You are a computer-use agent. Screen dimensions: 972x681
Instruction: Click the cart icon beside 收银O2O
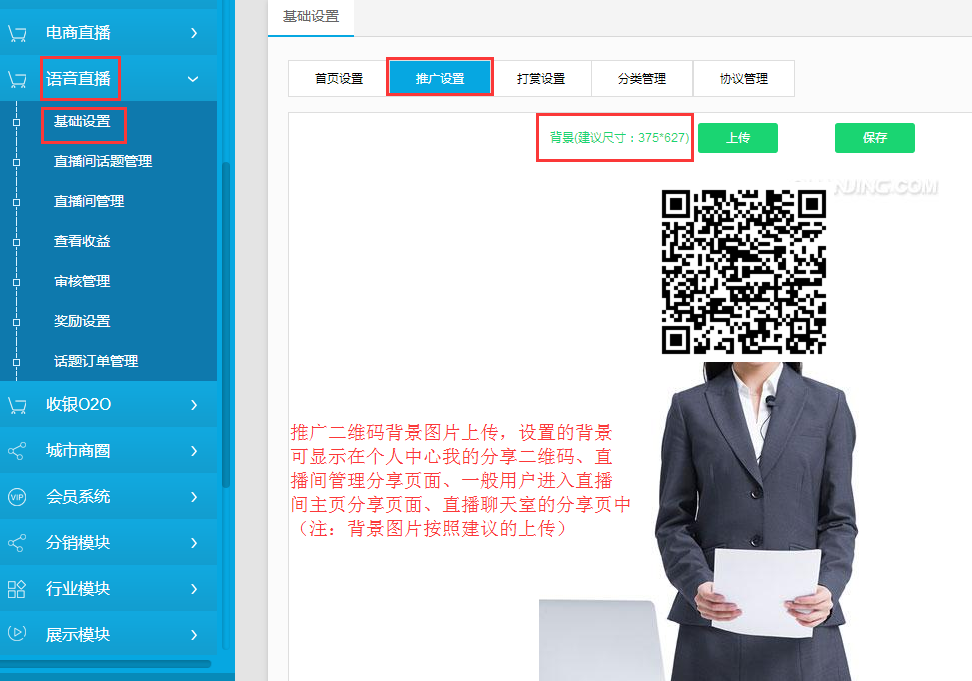point(17,405)
